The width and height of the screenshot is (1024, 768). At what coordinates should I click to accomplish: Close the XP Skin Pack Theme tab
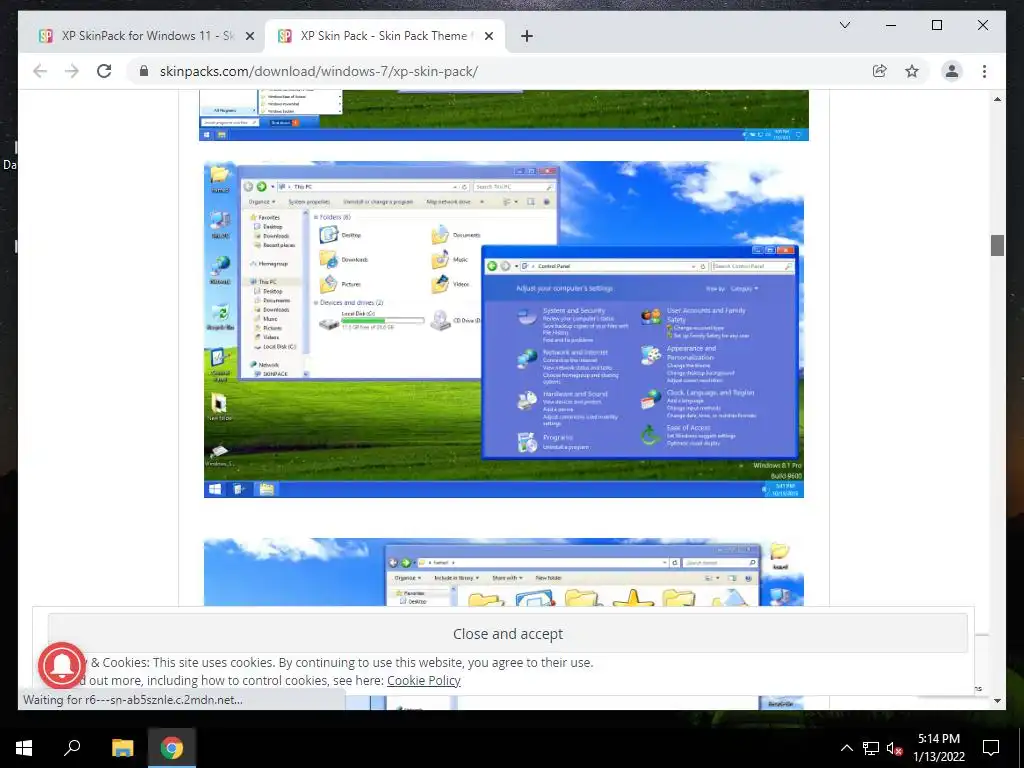[491, 37]
